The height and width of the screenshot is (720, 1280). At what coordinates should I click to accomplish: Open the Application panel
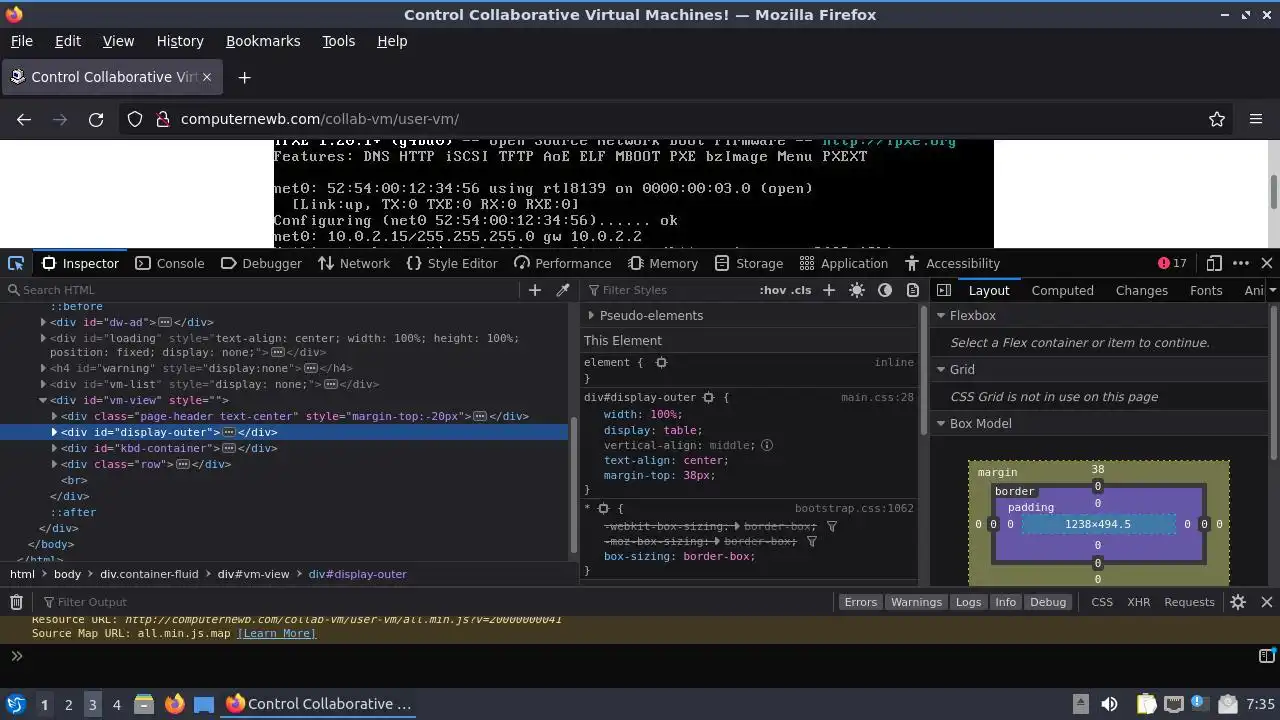tap(843, 263)
